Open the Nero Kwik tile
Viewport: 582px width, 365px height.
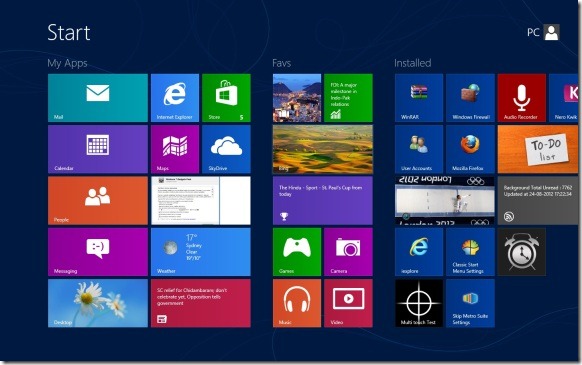pos(563,98)
